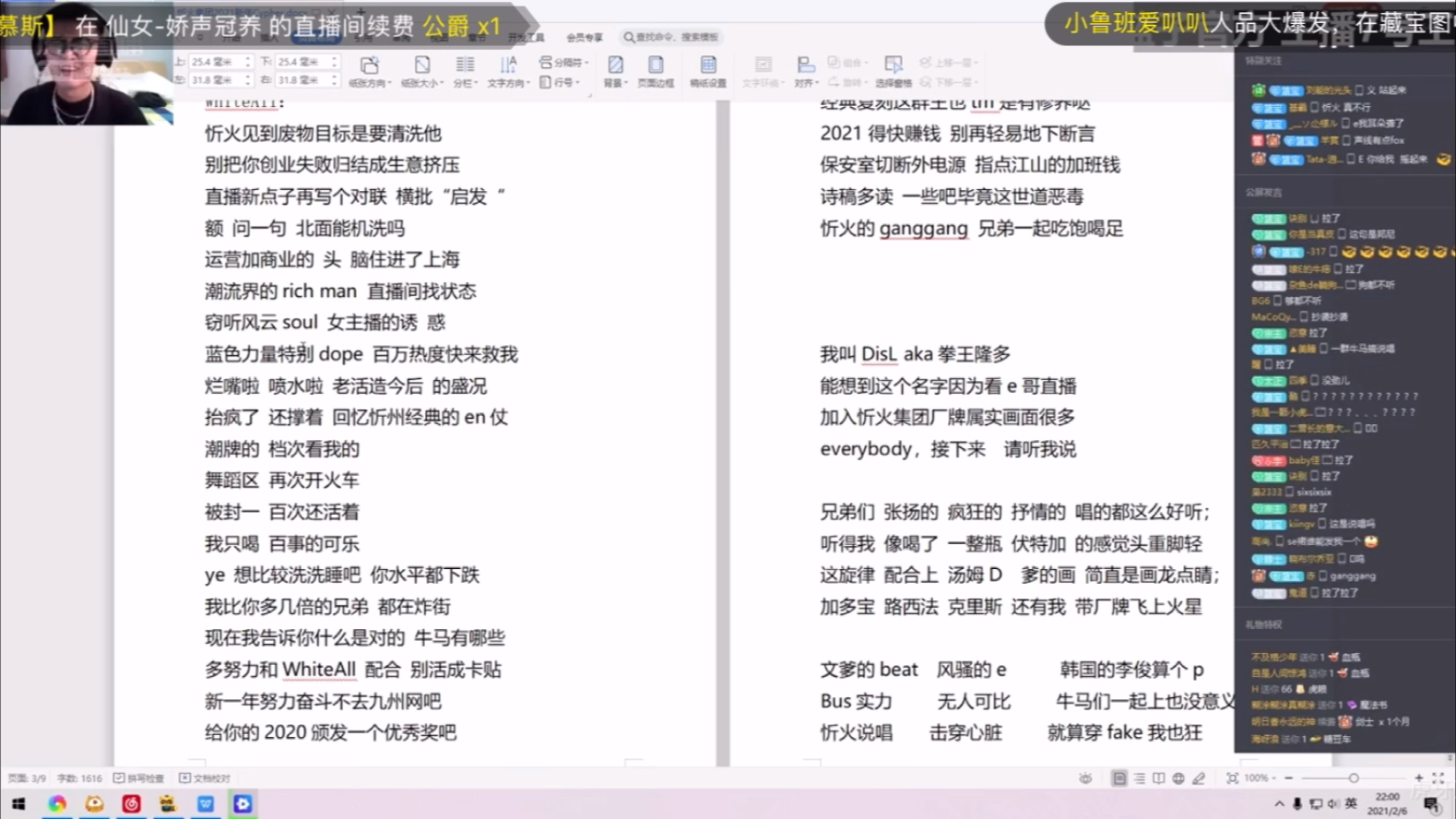Open the group (组合) dropdown
This screenshot has width=1456, height=819.
pyautogui.click(x=848, y=62)
